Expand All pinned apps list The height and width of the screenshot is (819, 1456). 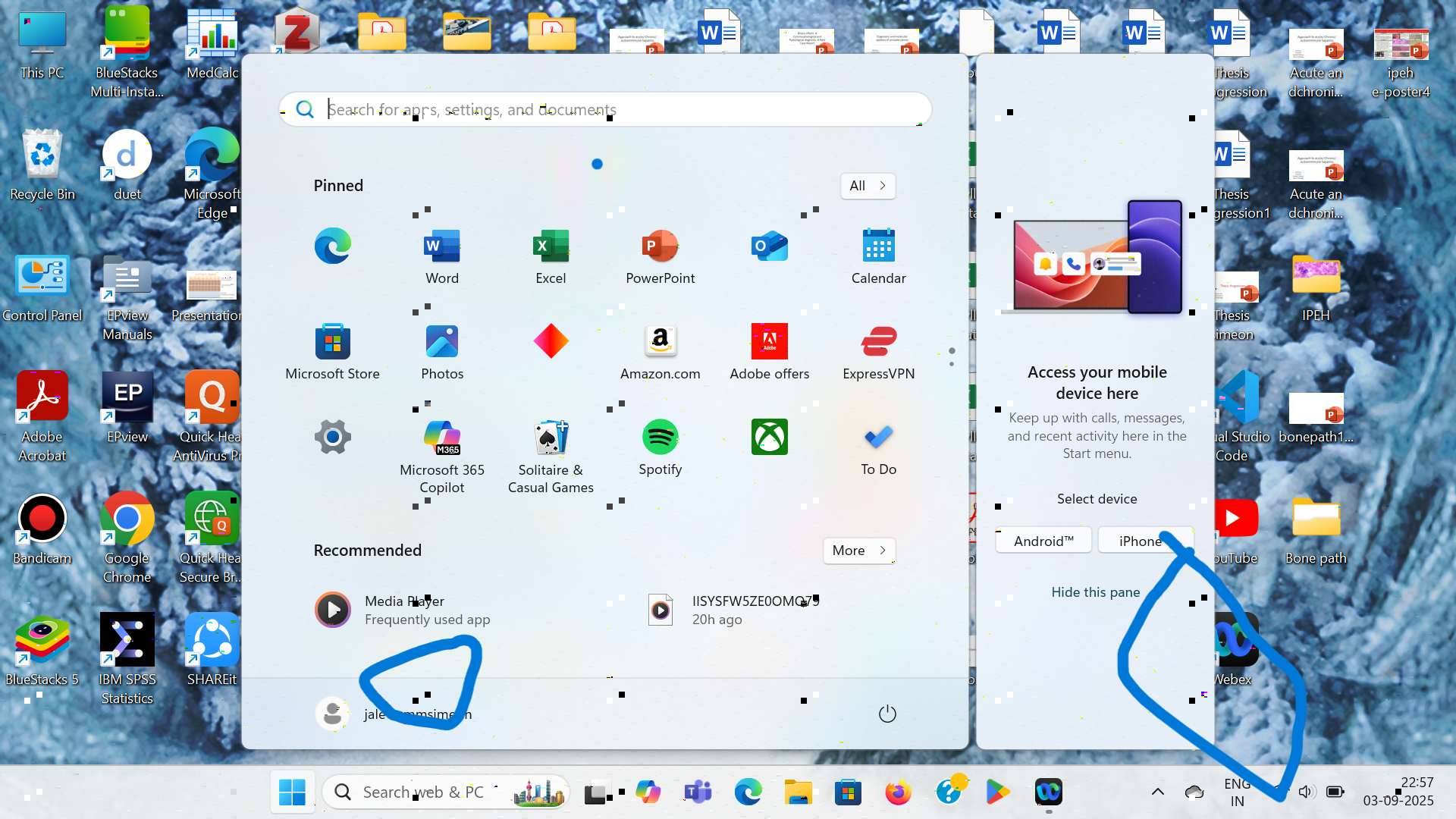868,186
